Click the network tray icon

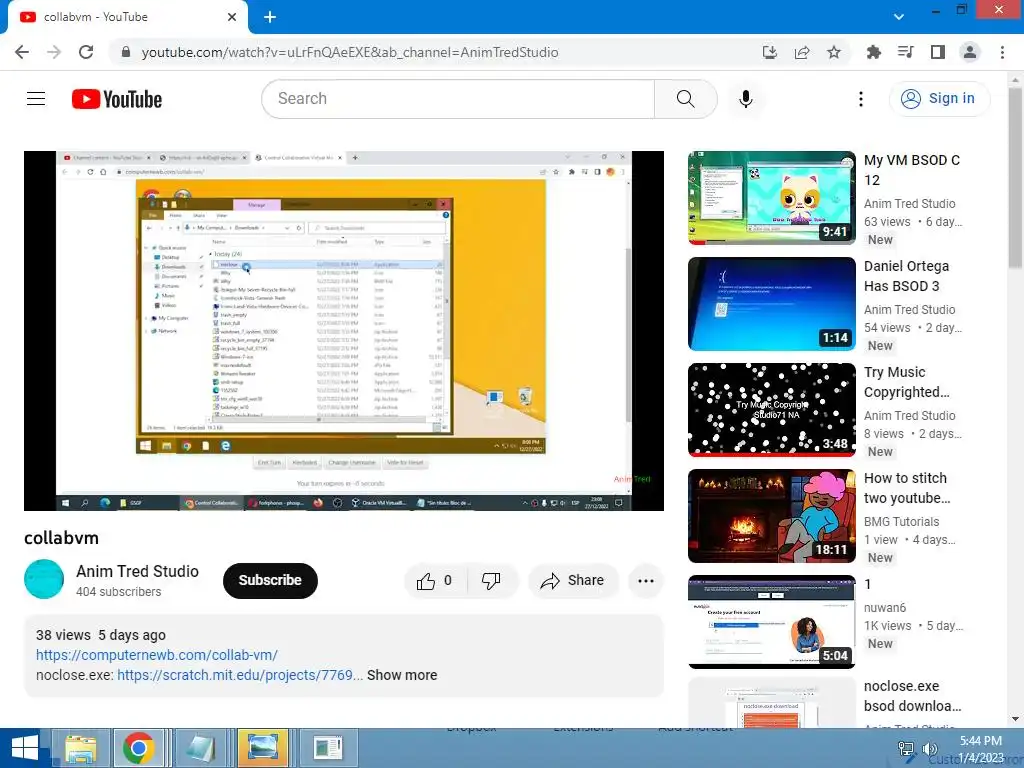pos(906,749)
